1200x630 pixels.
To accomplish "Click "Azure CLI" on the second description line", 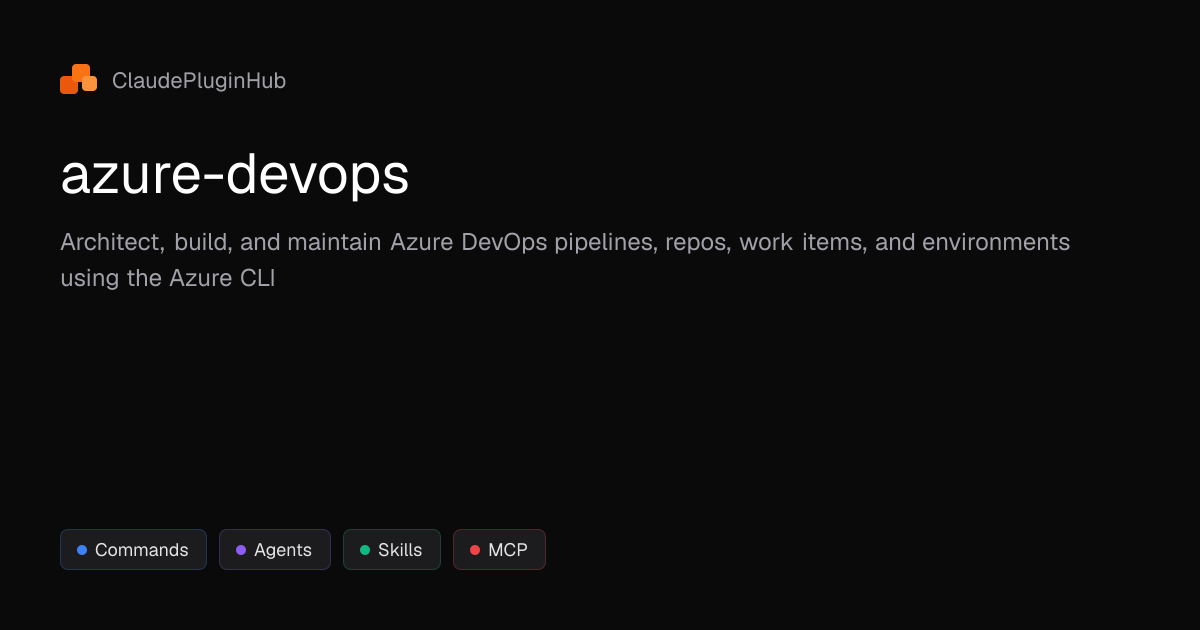I will (x=221, y=278).
